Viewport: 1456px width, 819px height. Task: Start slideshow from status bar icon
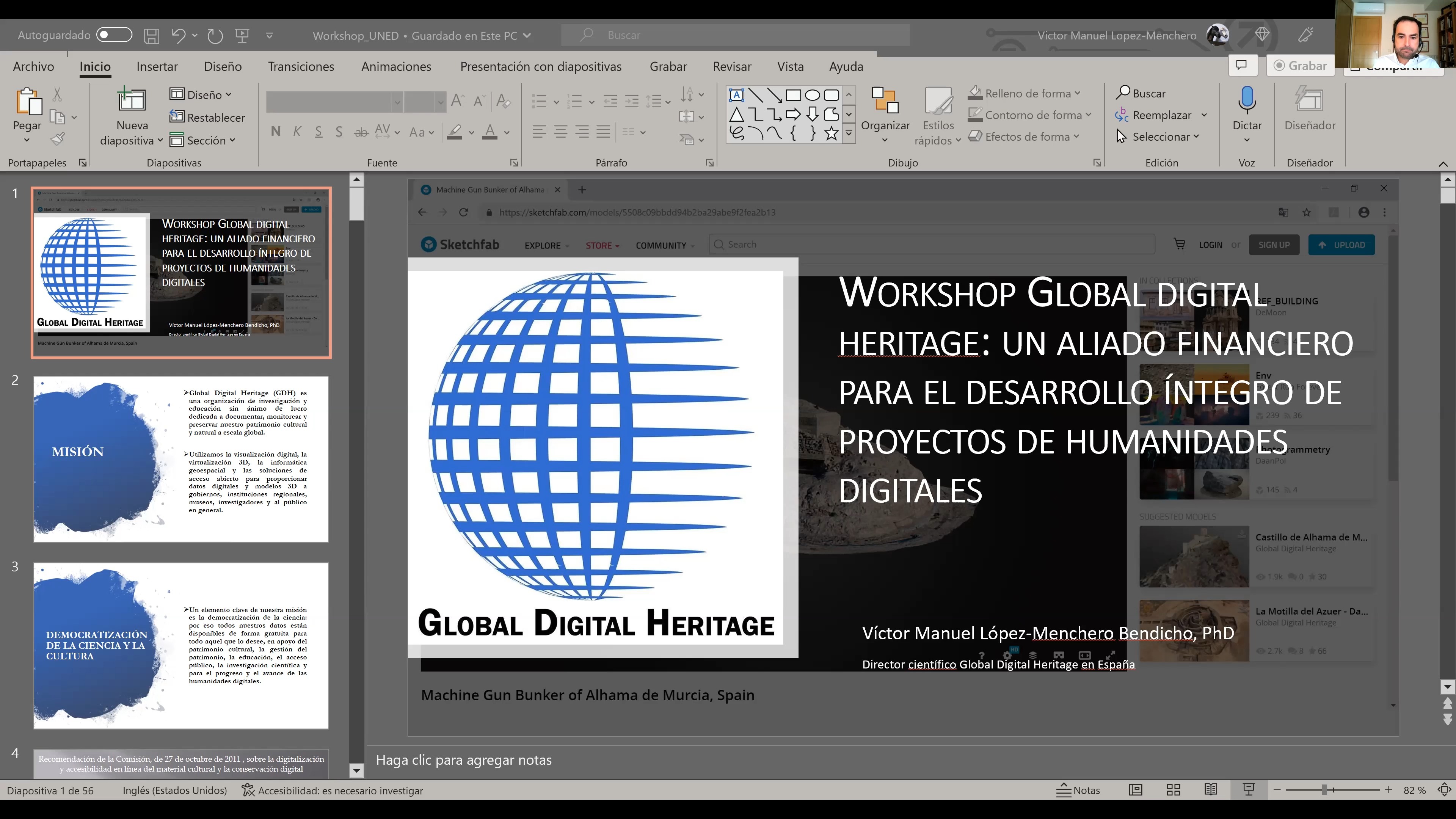click(x=1249, y=790)
